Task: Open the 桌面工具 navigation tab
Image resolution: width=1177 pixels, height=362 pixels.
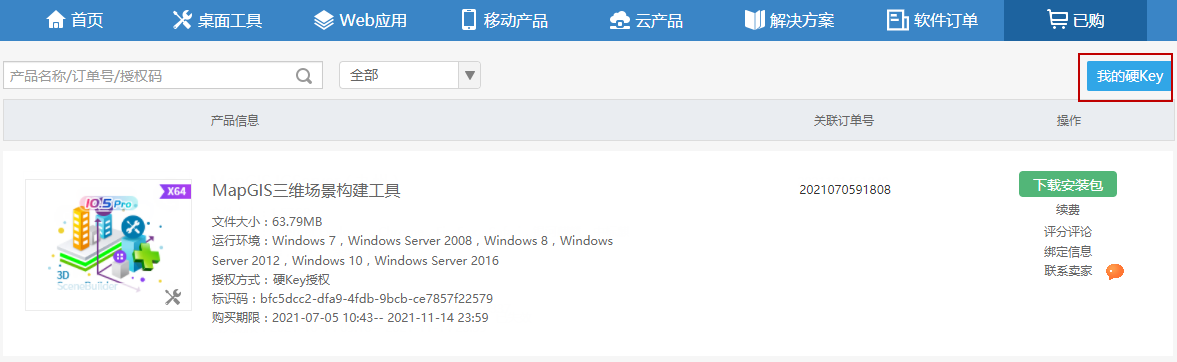Action: coord(218,20)
